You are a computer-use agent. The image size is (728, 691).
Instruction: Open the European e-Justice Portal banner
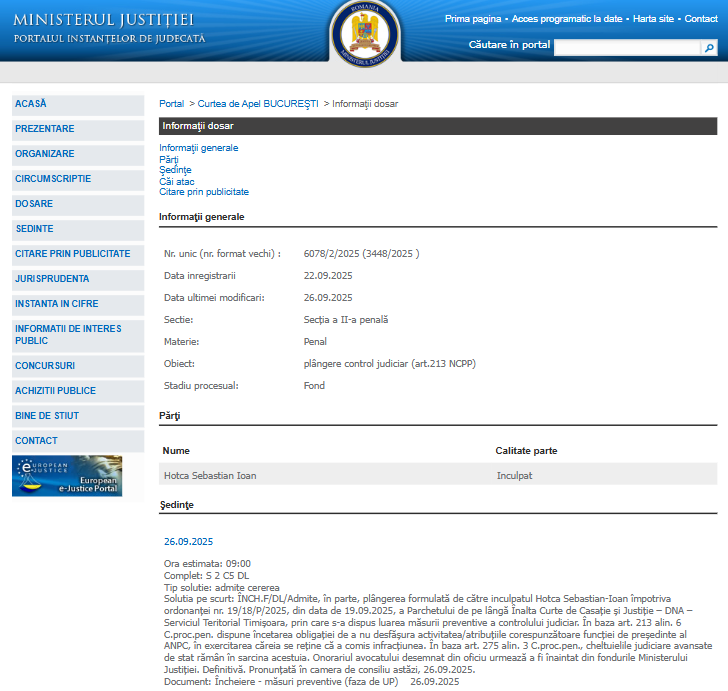tap(67, 476)
